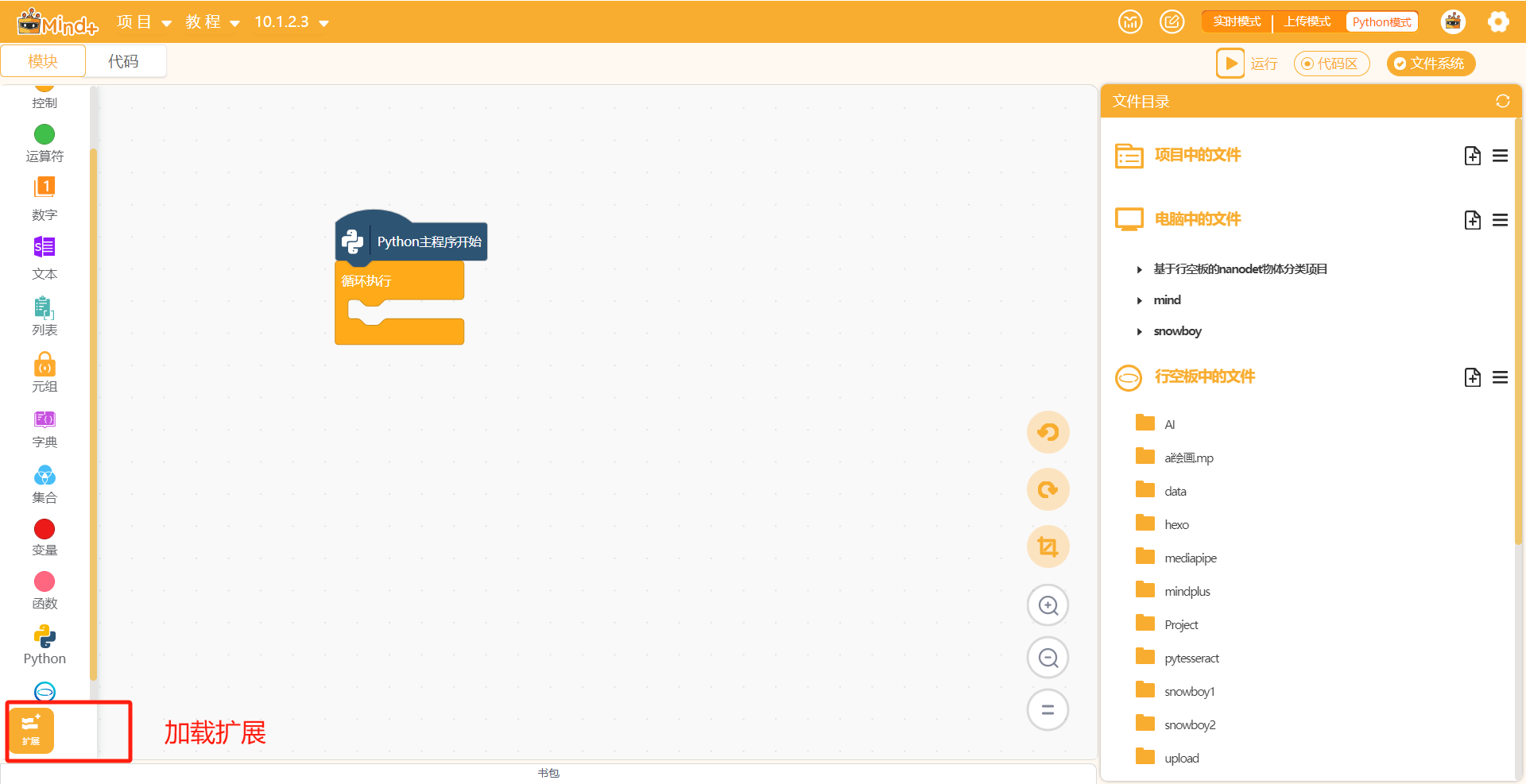The width and height of the screenshot is (1526, 784).
Task: Open the 项目 project dropdown menu
Action: [144, 22]
